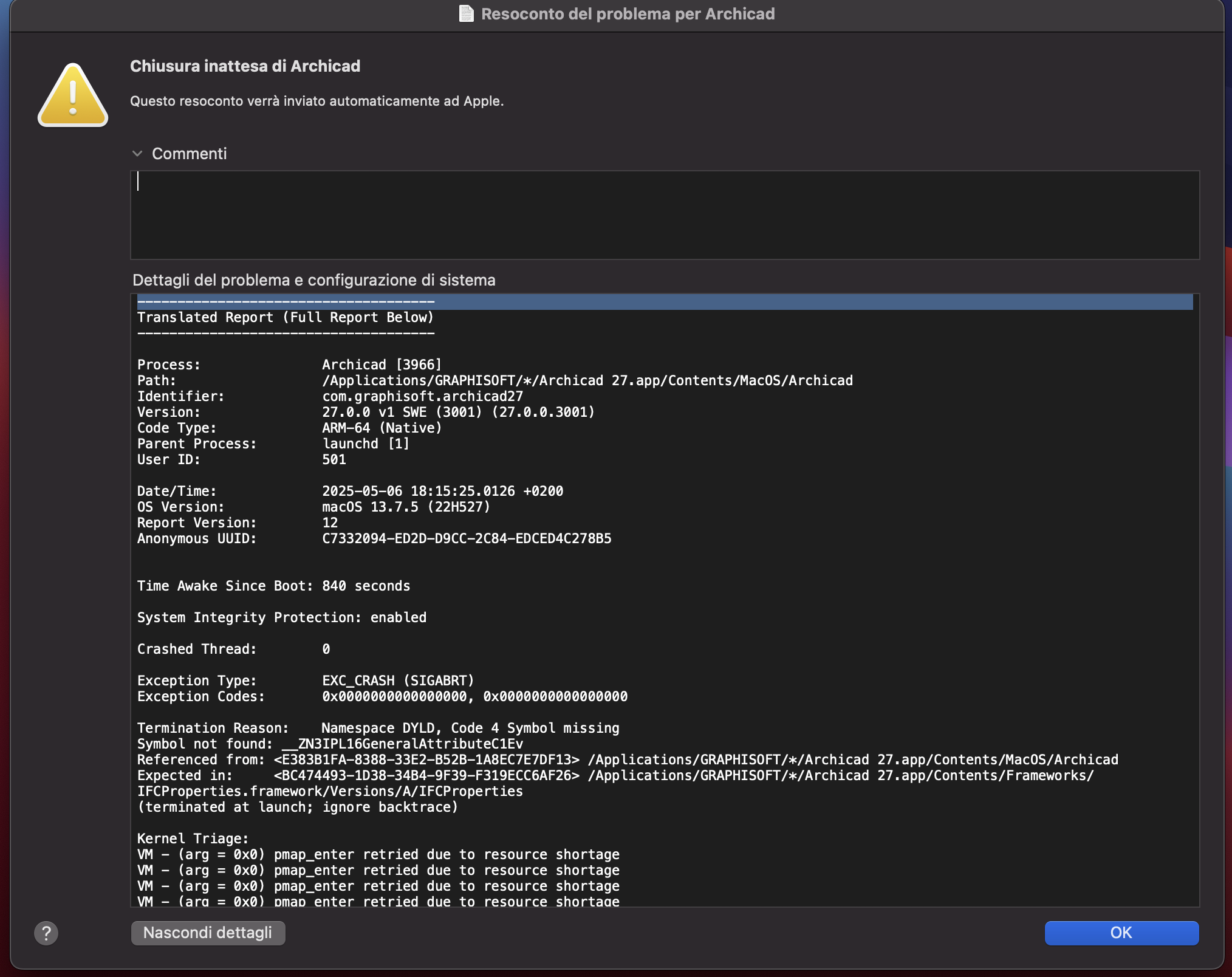Click '(terminated at launch; ignore backtrace)'
The image size is (1232, 977).
pyautogui.click(x=298, y=807)
